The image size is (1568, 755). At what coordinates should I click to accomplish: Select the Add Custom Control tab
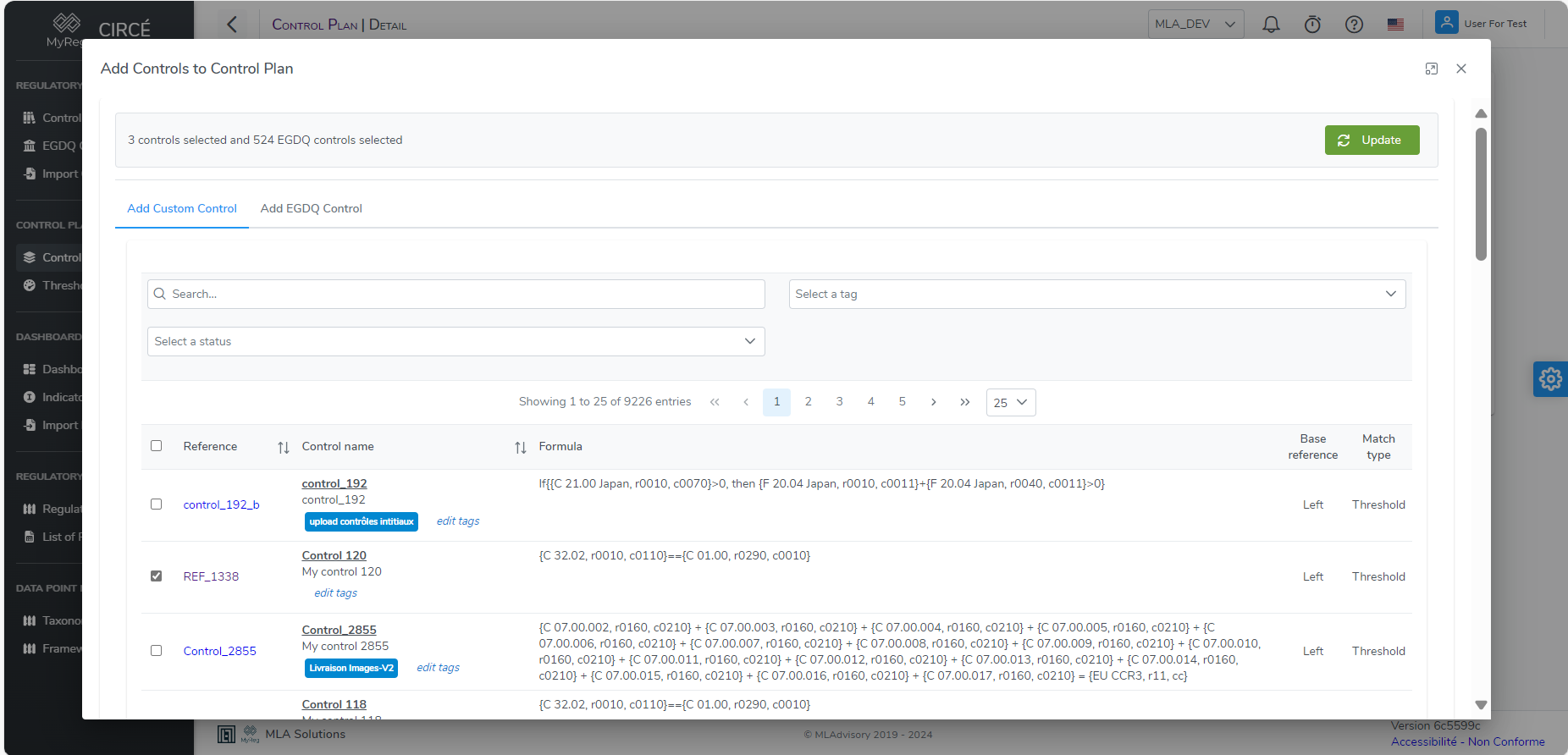click(182, 208)
